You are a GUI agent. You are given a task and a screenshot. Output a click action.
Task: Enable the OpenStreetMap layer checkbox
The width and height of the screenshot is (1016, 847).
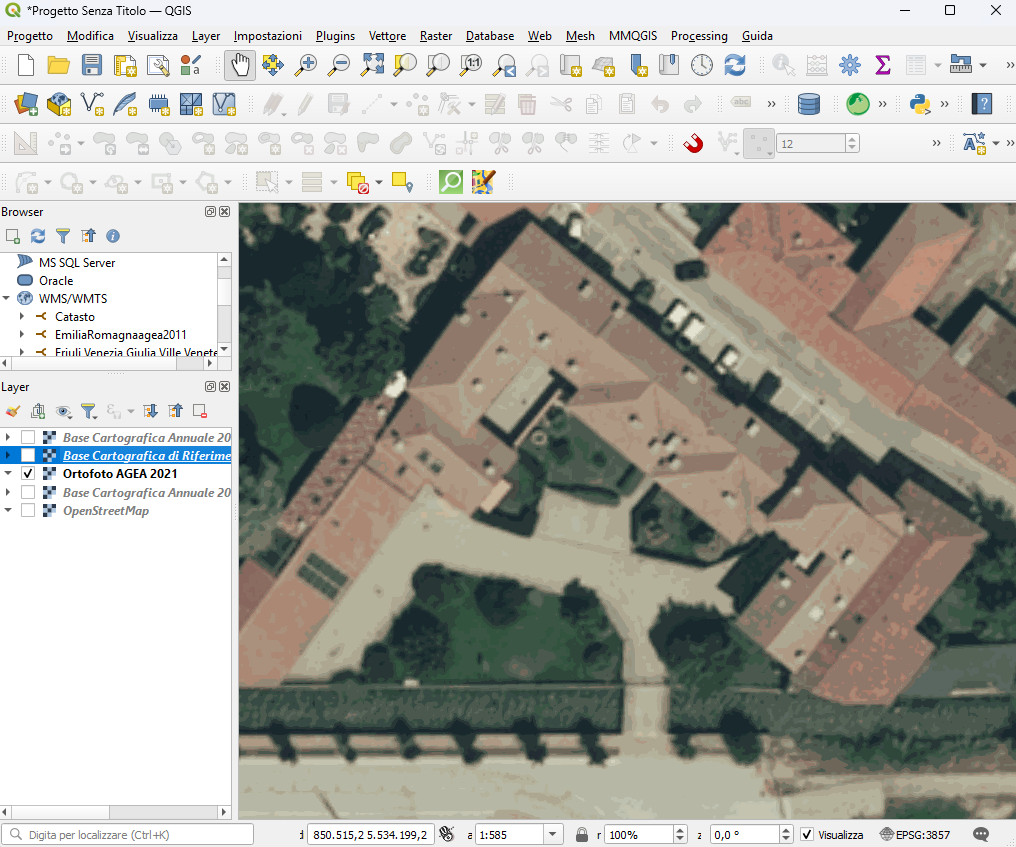click(28, 511)
